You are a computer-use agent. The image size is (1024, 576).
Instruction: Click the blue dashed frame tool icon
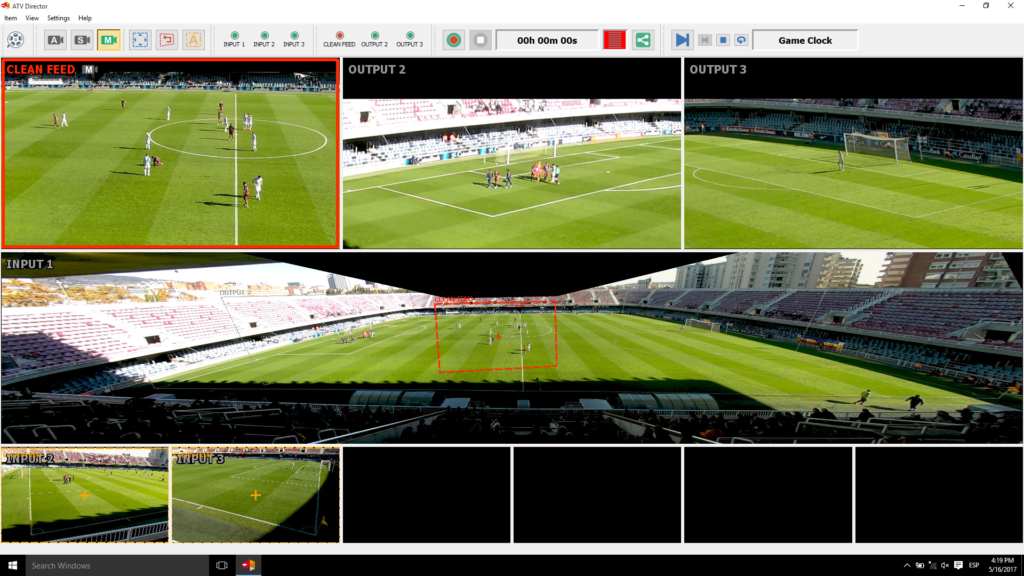pyautogui.click(x=140, y=40)
